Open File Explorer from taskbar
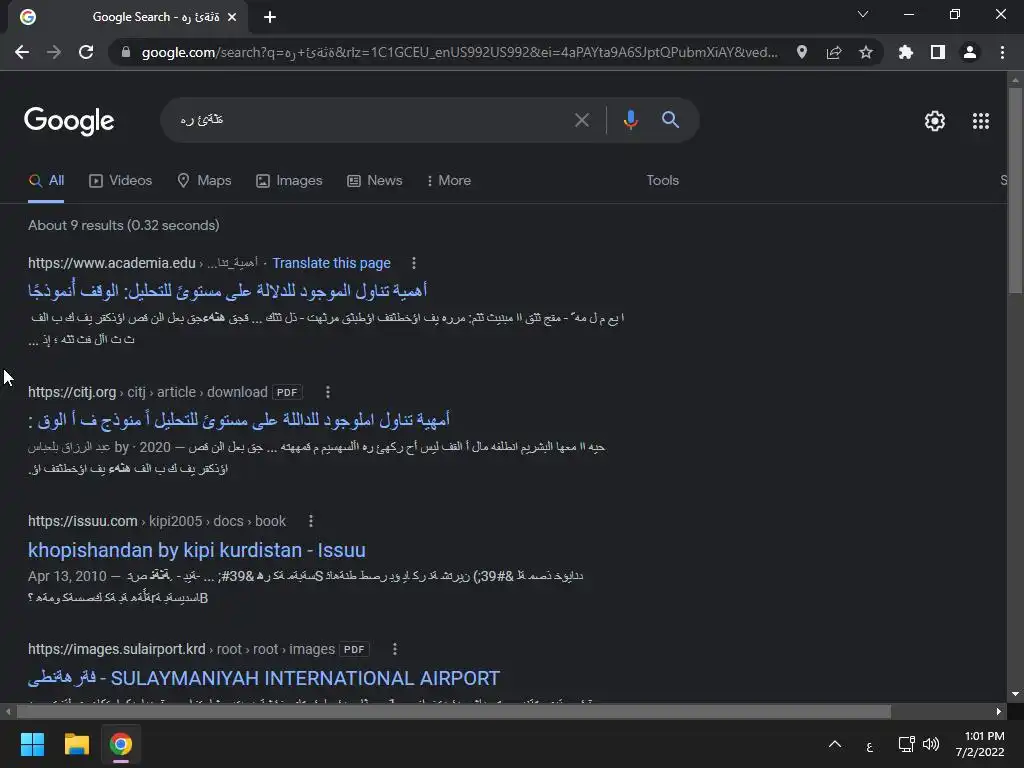 pyautogui.click(x=76, y=744)
